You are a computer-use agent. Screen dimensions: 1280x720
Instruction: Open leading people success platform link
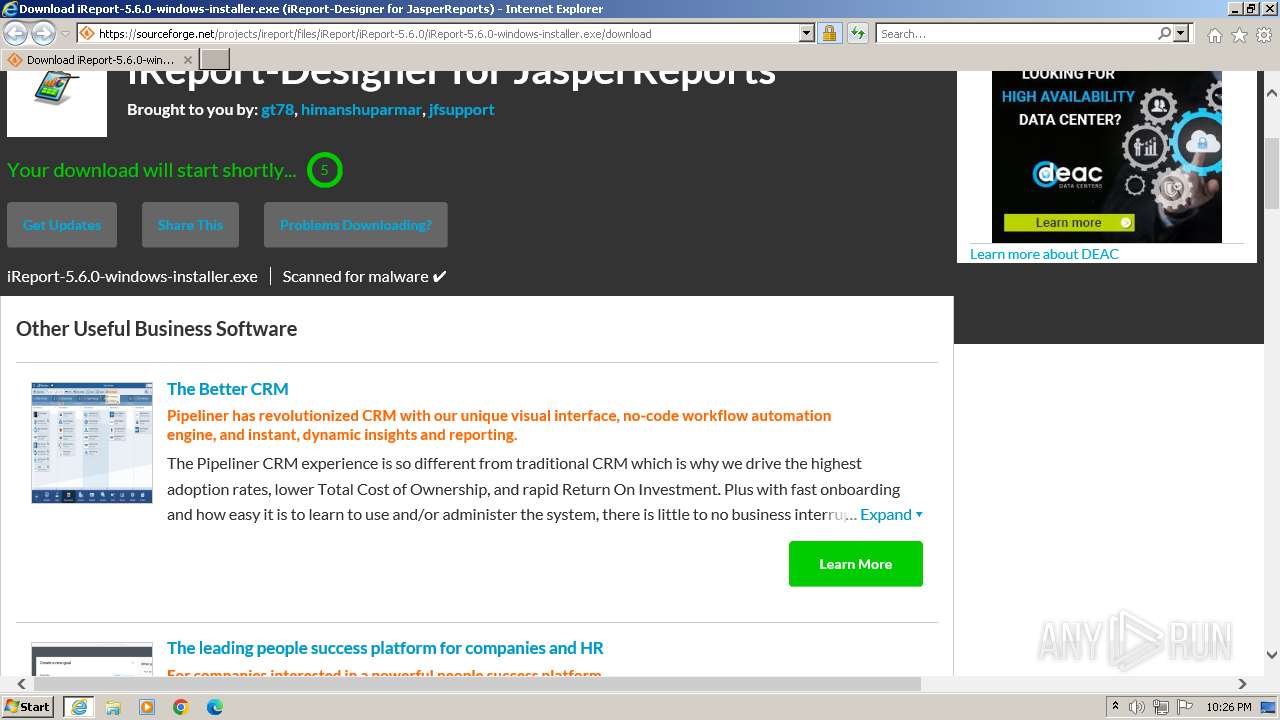(385, 648)
